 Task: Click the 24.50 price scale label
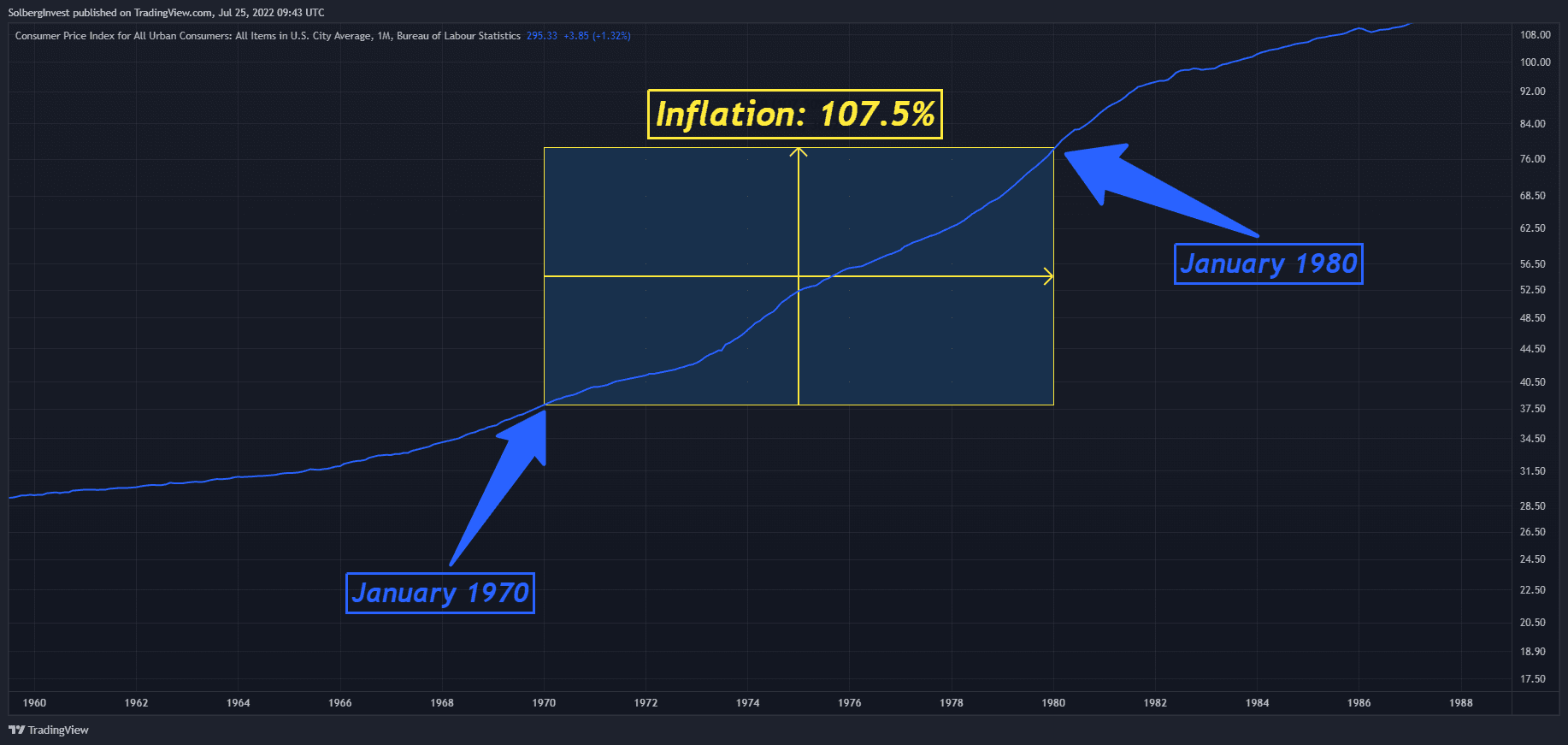pos(1533,559)
